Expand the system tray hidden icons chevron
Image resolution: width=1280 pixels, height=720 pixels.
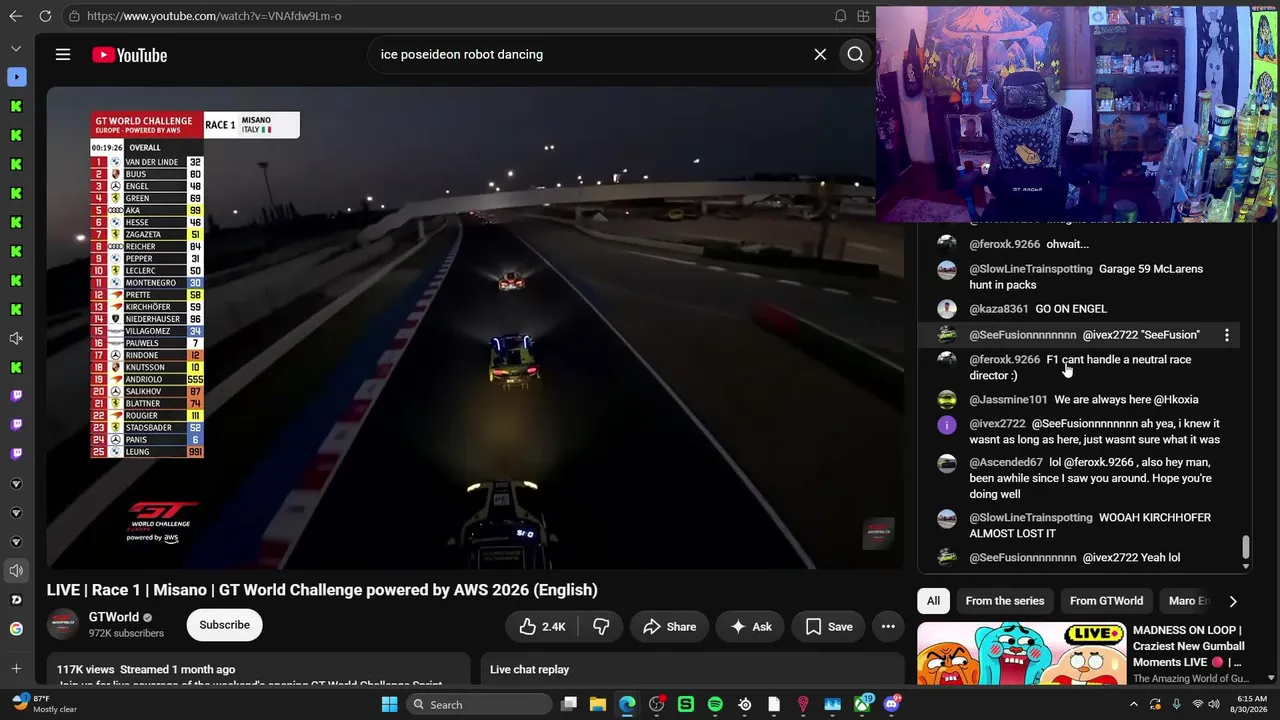[1134, 705]
